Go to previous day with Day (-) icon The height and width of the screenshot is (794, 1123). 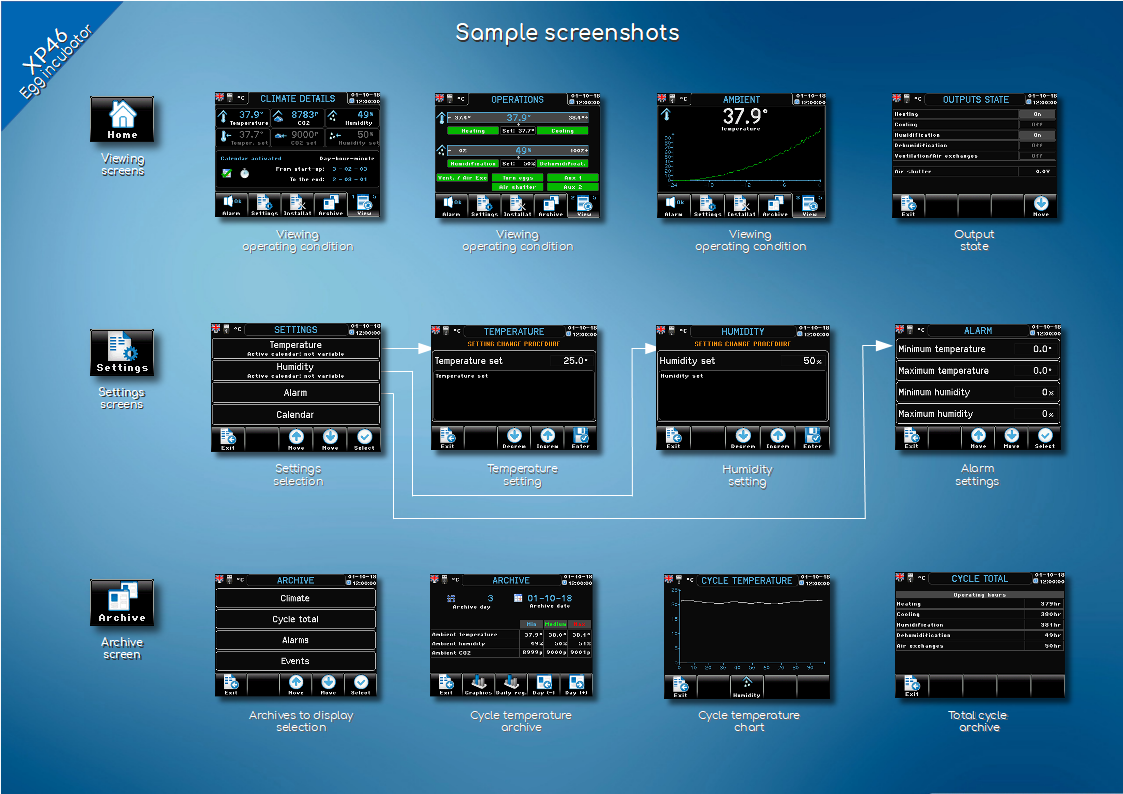pos(544,684)
